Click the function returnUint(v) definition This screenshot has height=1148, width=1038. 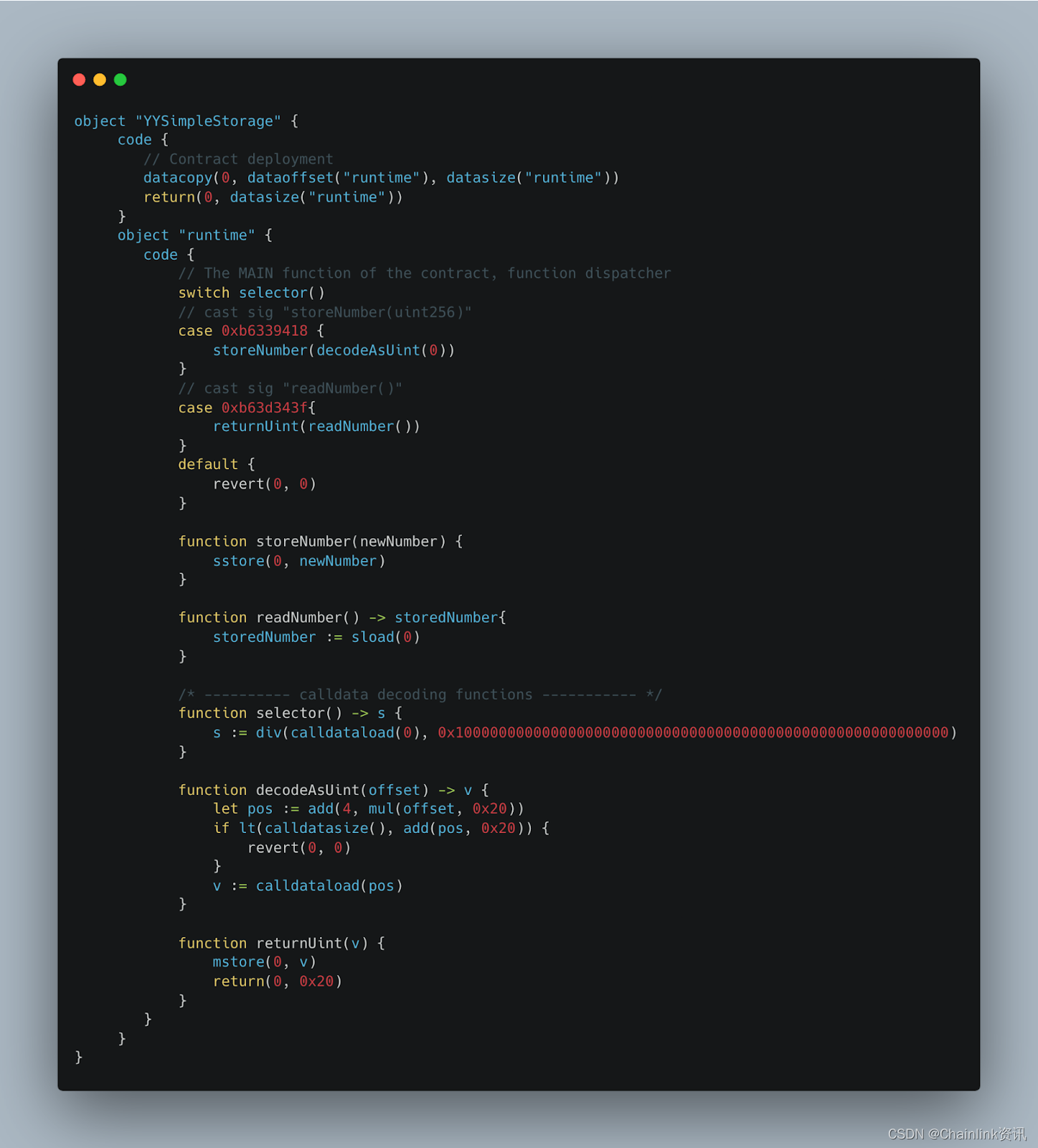[282, 944]
